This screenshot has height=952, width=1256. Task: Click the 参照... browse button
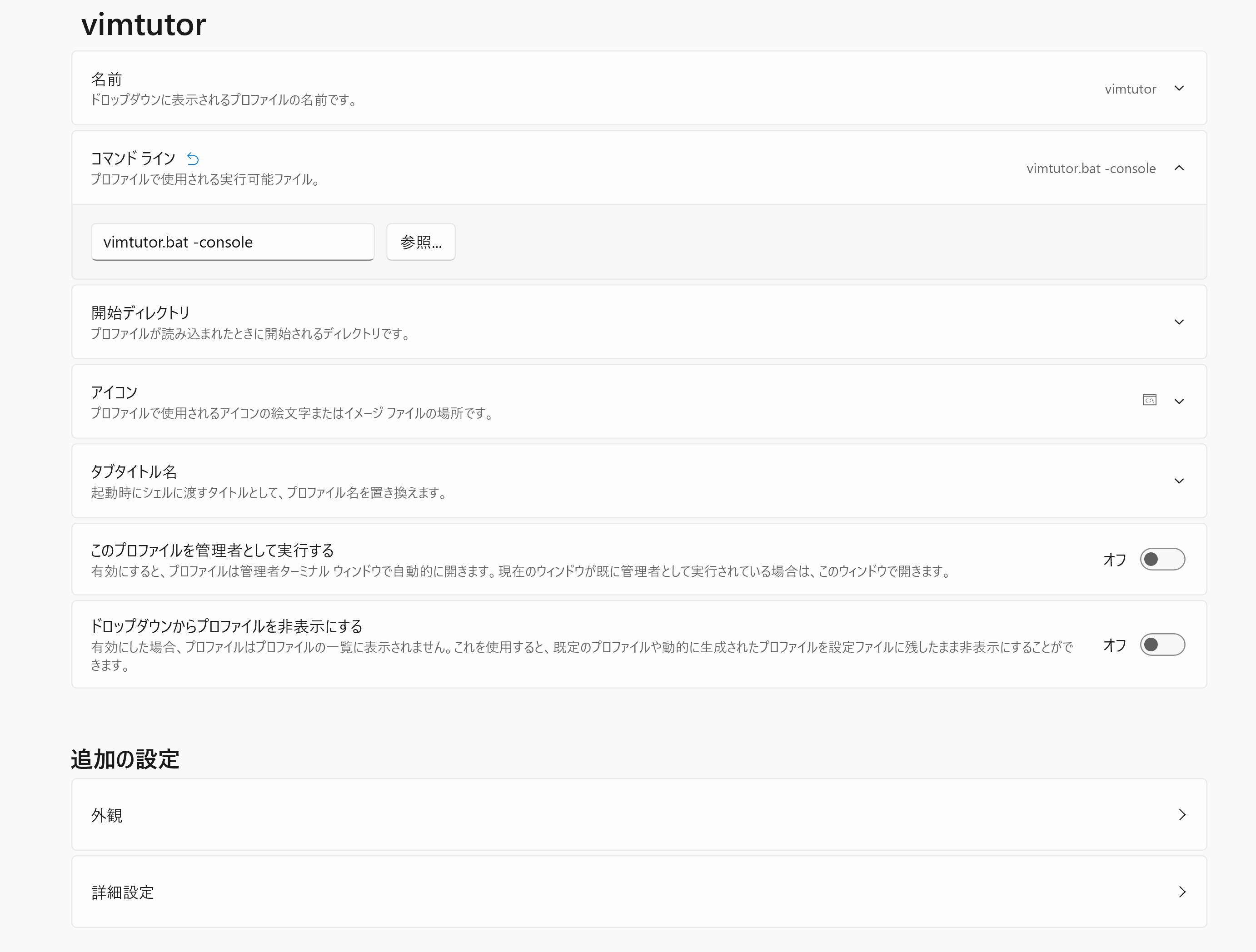click(420, 242)
